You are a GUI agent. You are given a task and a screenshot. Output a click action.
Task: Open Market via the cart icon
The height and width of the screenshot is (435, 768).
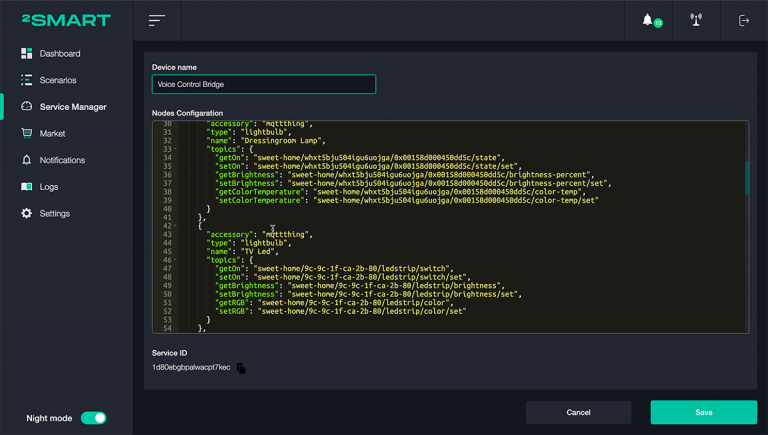coord(27,133)
